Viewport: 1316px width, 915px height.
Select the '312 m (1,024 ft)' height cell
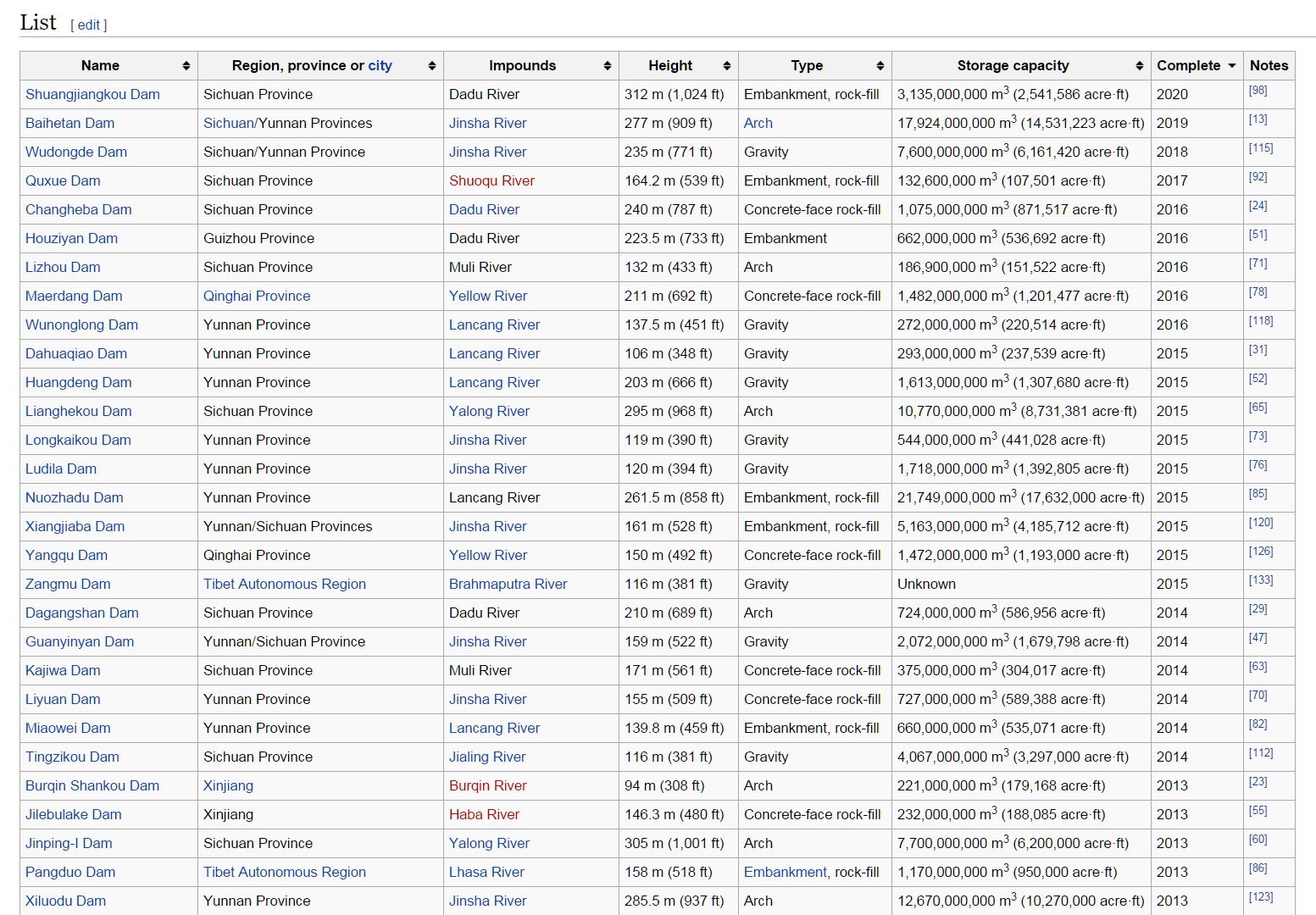click(x=679, y=95)
